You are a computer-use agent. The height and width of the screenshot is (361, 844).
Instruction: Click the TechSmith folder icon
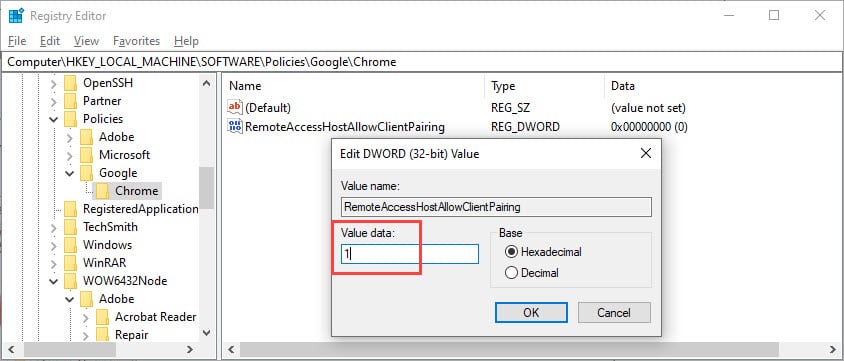point(70,226)
